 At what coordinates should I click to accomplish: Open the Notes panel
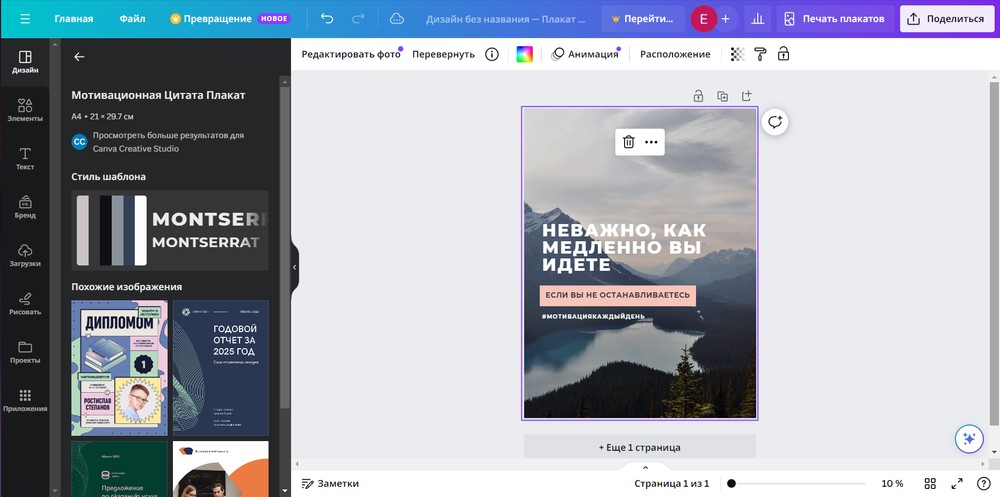(330, 484)
